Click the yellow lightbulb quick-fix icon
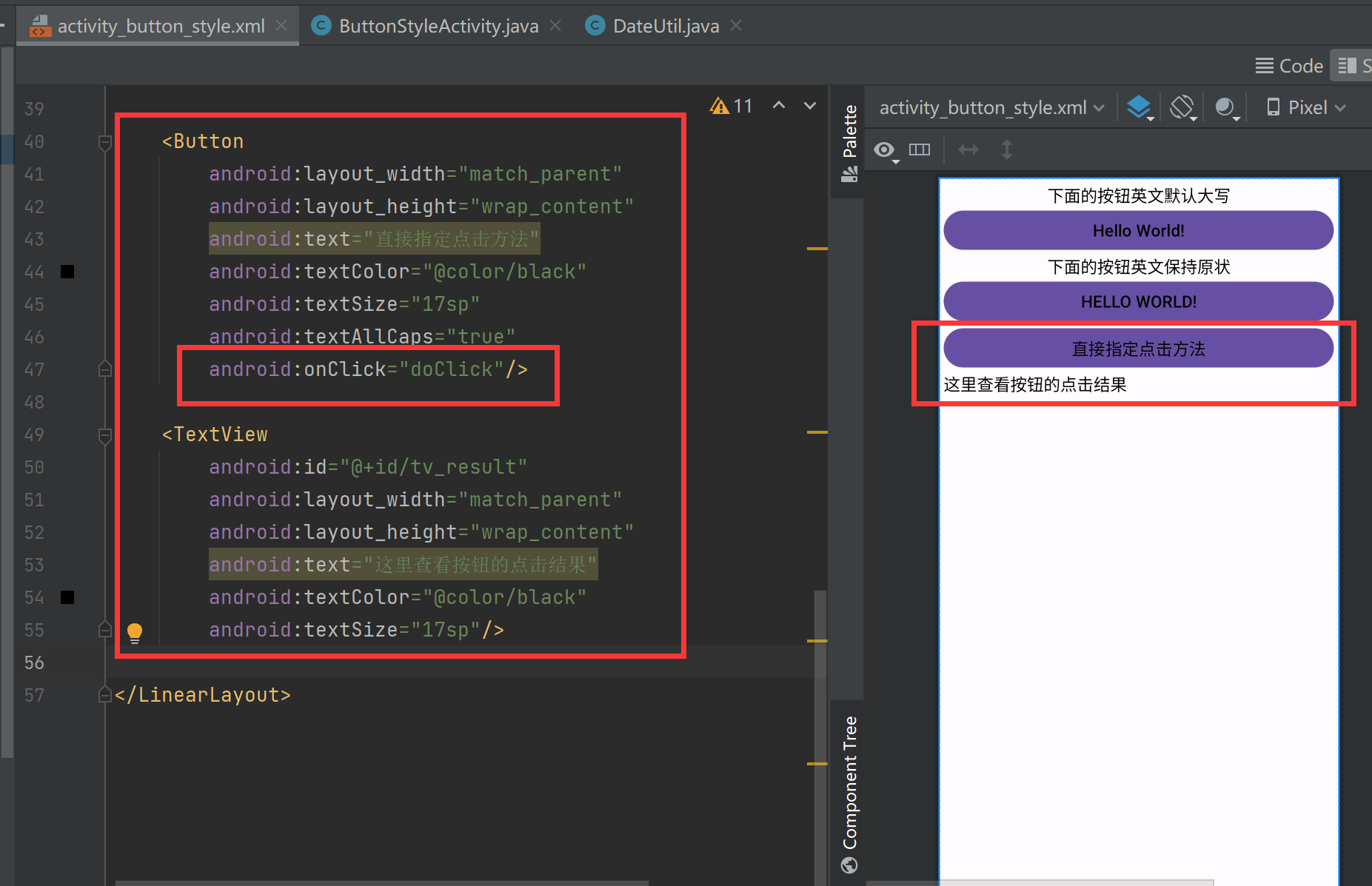Image resolution: width=1372 pixels, height=886 pixels. point(135,632)
